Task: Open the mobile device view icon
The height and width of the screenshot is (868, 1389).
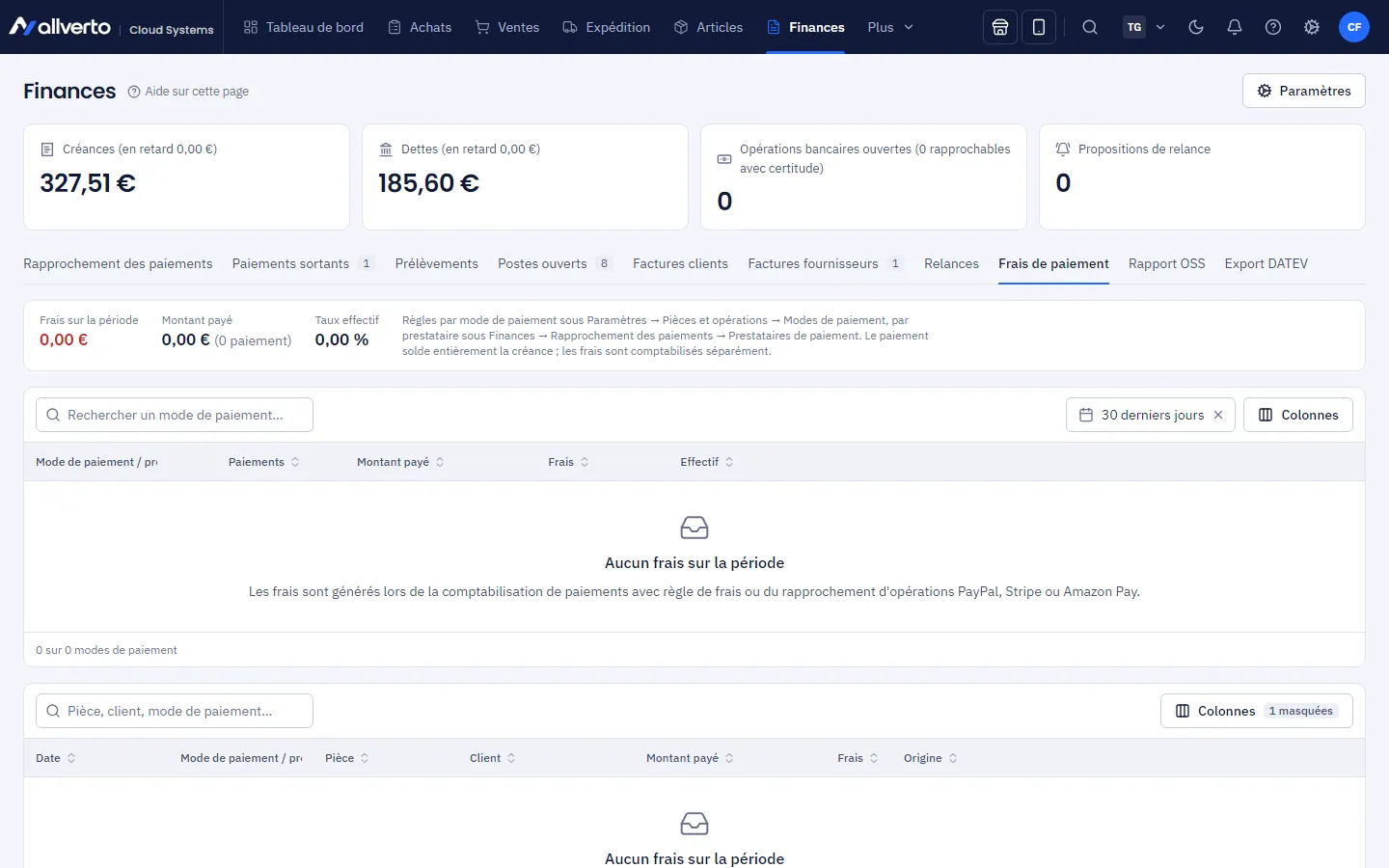Action: tap(1039, 27)
